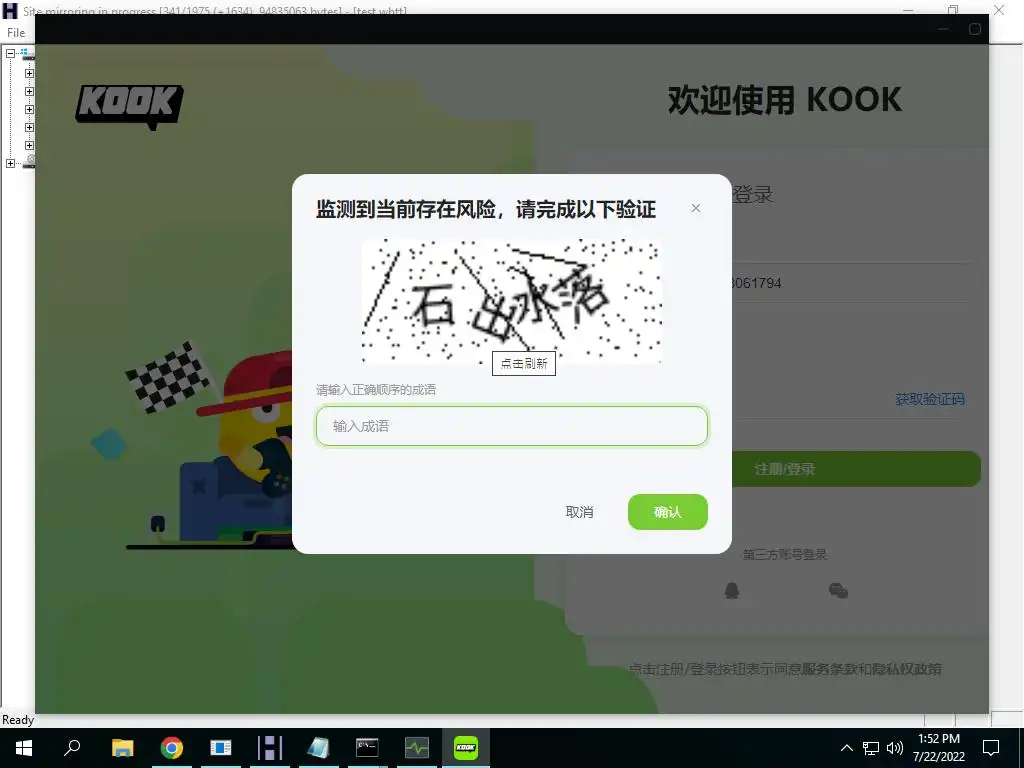1024x768 pixels.
Task: Click the KOOK logo
Action: pos(129,107)
